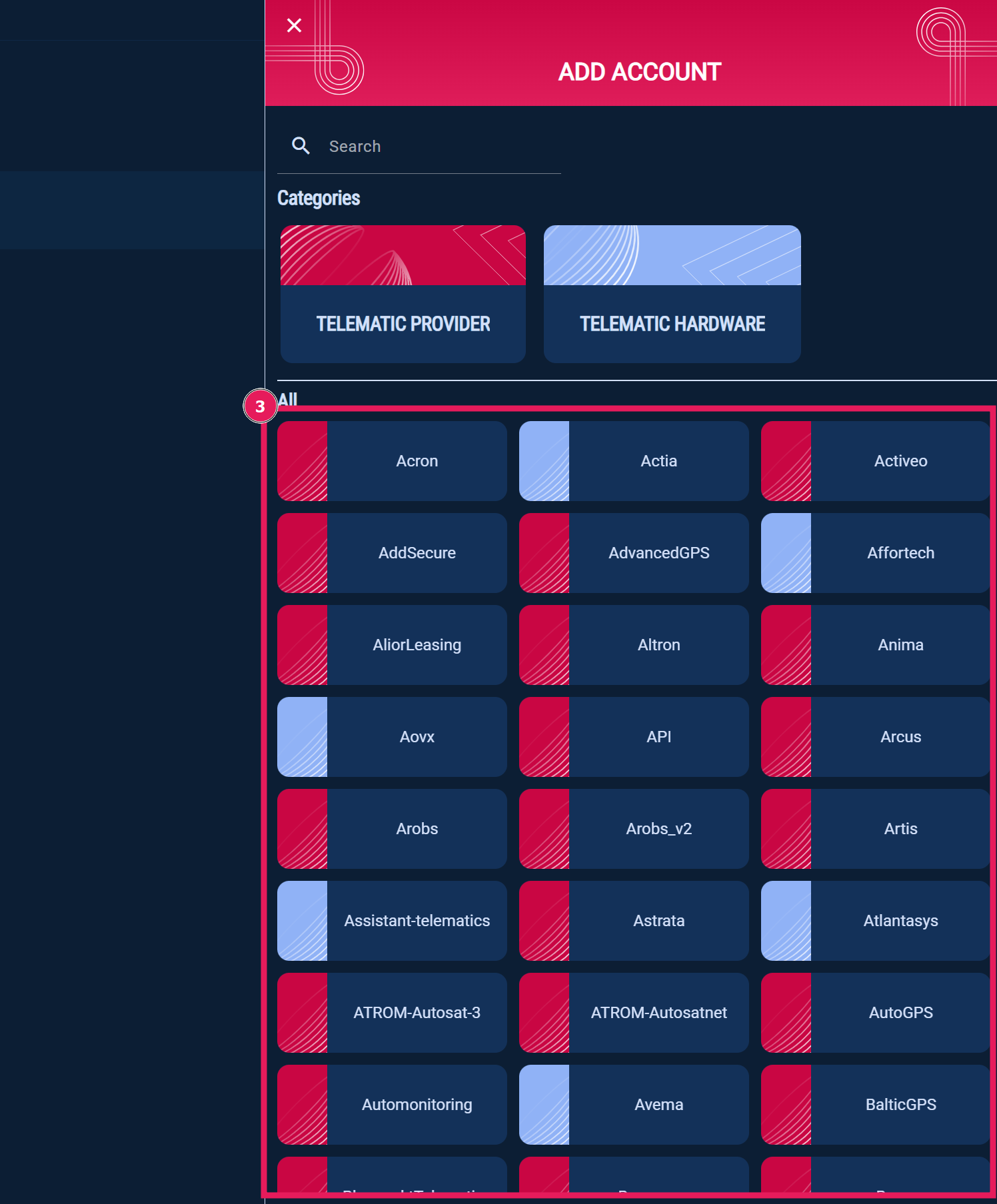Click the red icon beside Activeo
Screen dimensions: 997x1204
[x=786, y=461]
